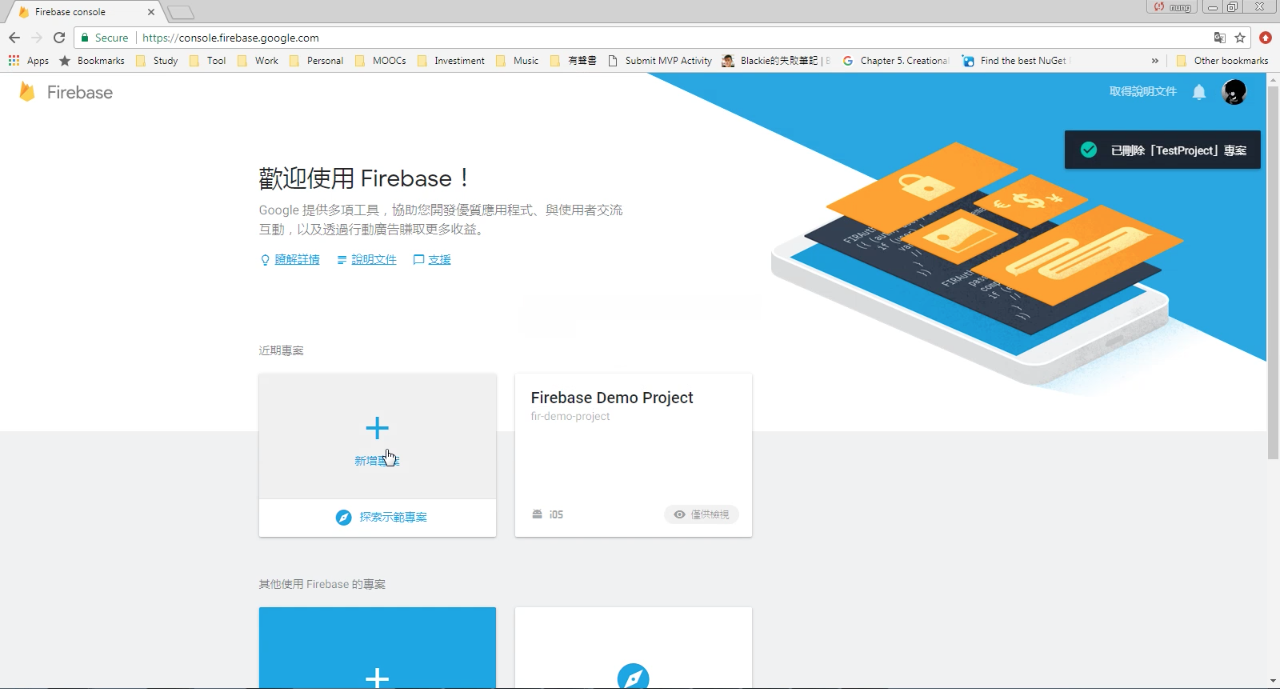The height and width of the screenshot is (689, 1280).
Task: Click the compass icon beside 探索示範專案
Action: coord(343,517)
